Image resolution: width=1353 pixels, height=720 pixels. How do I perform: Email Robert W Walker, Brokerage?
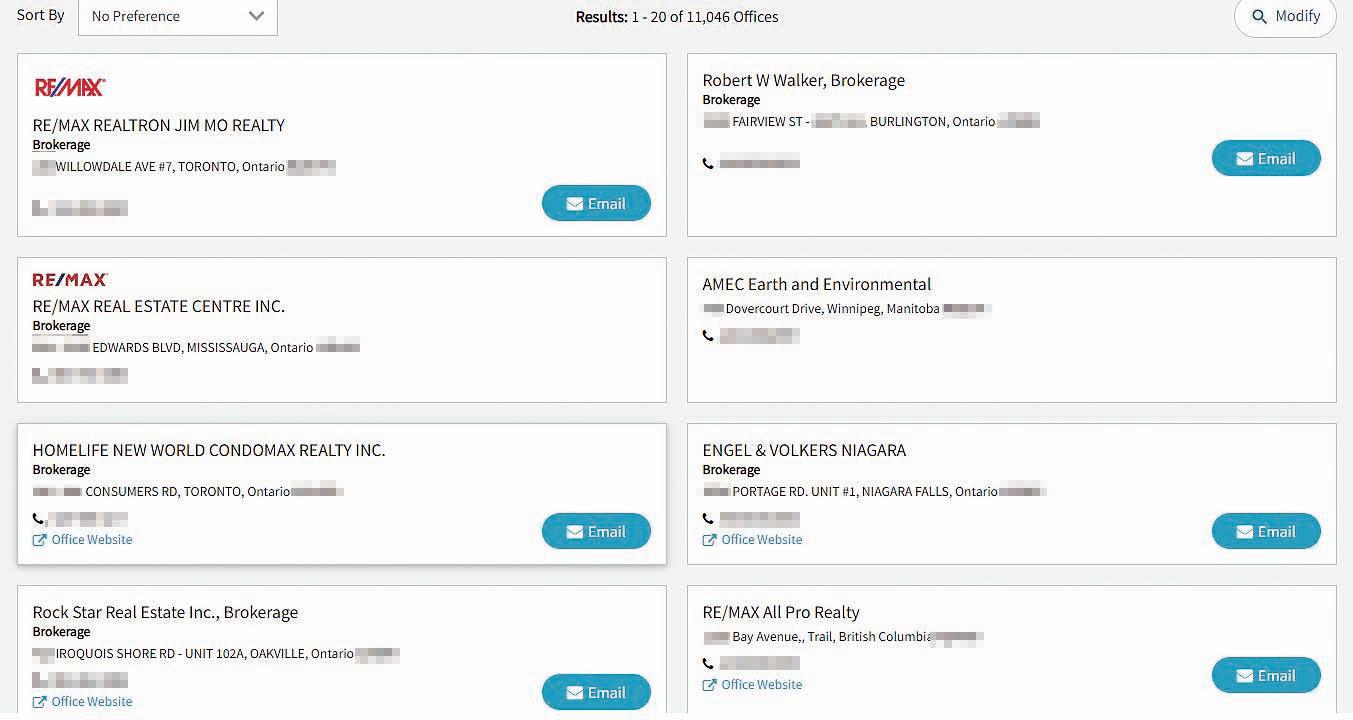(x=1266, y=159)
